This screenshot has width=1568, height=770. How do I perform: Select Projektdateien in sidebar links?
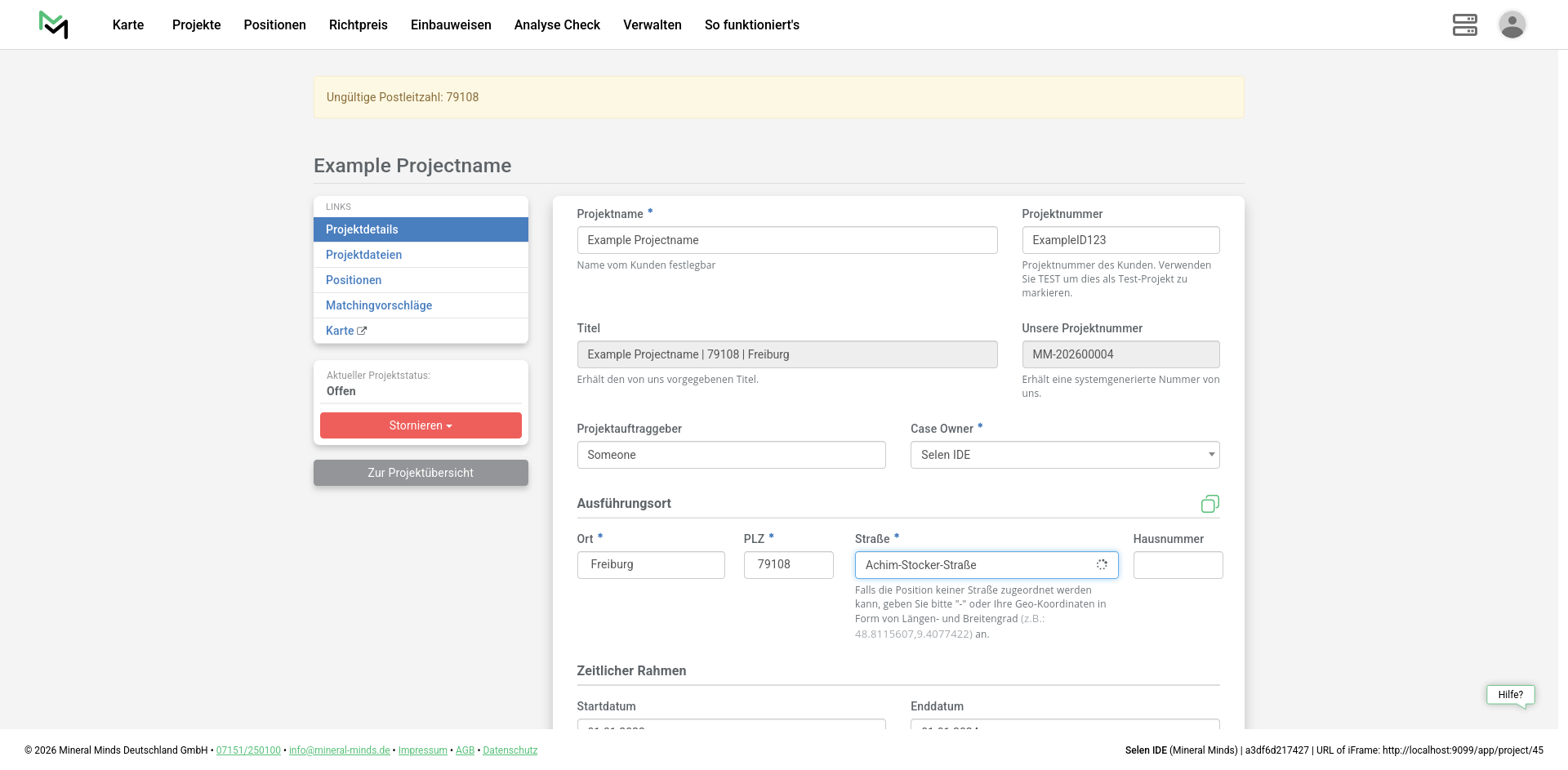click(x=363, y=255)
